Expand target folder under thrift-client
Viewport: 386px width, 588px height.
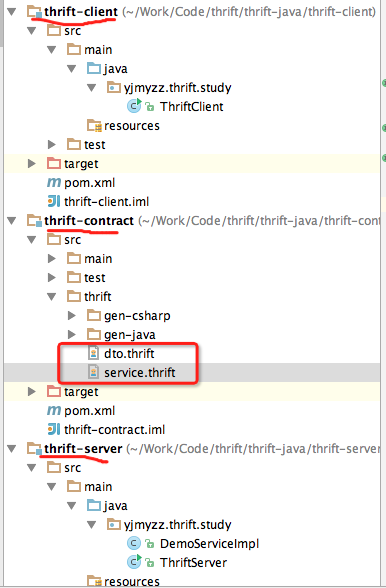32,164
